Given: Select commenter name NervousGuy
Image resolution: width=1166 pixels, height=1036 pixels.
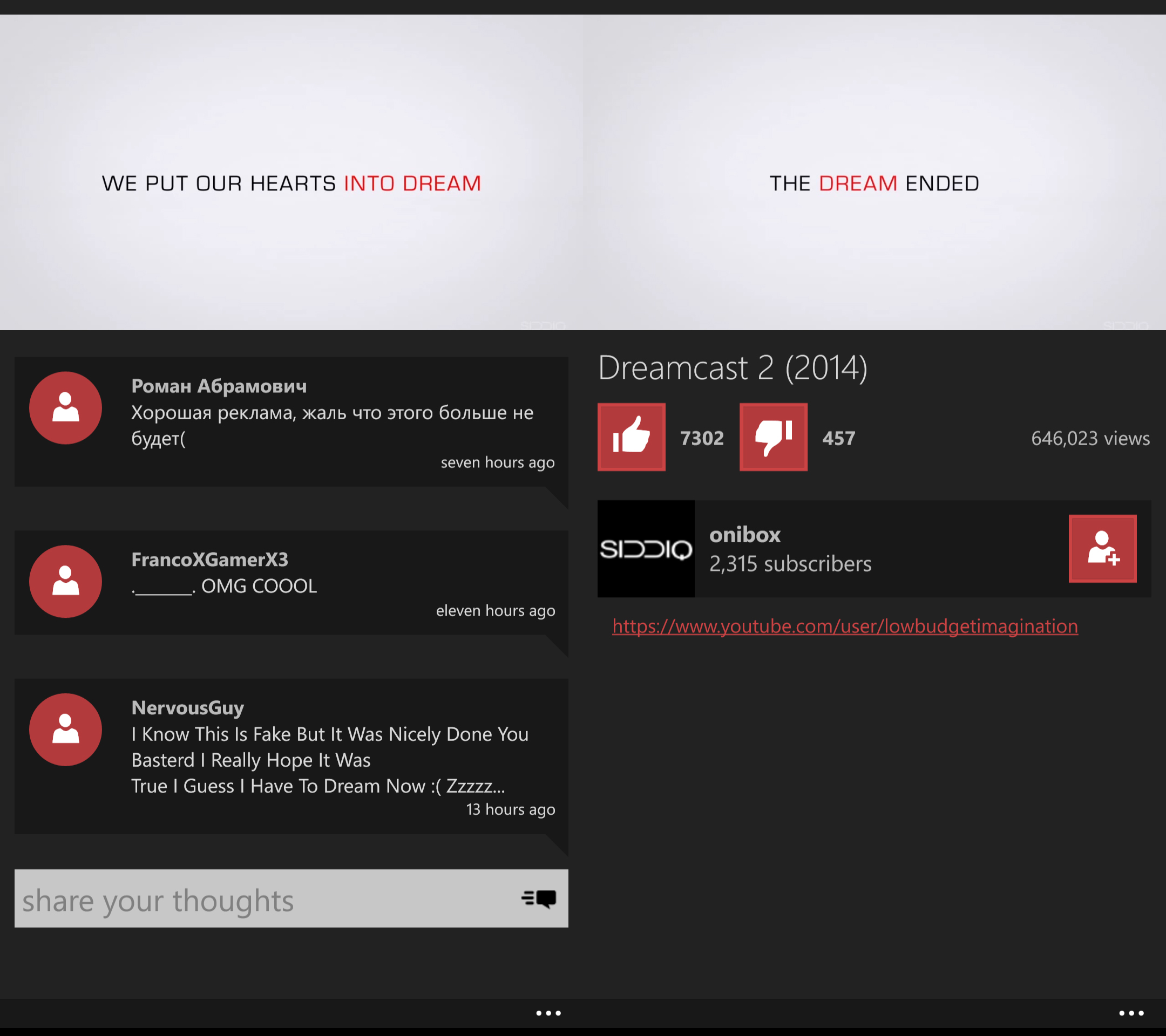Looking at the screenshot, I should click(x=188, y=707).
